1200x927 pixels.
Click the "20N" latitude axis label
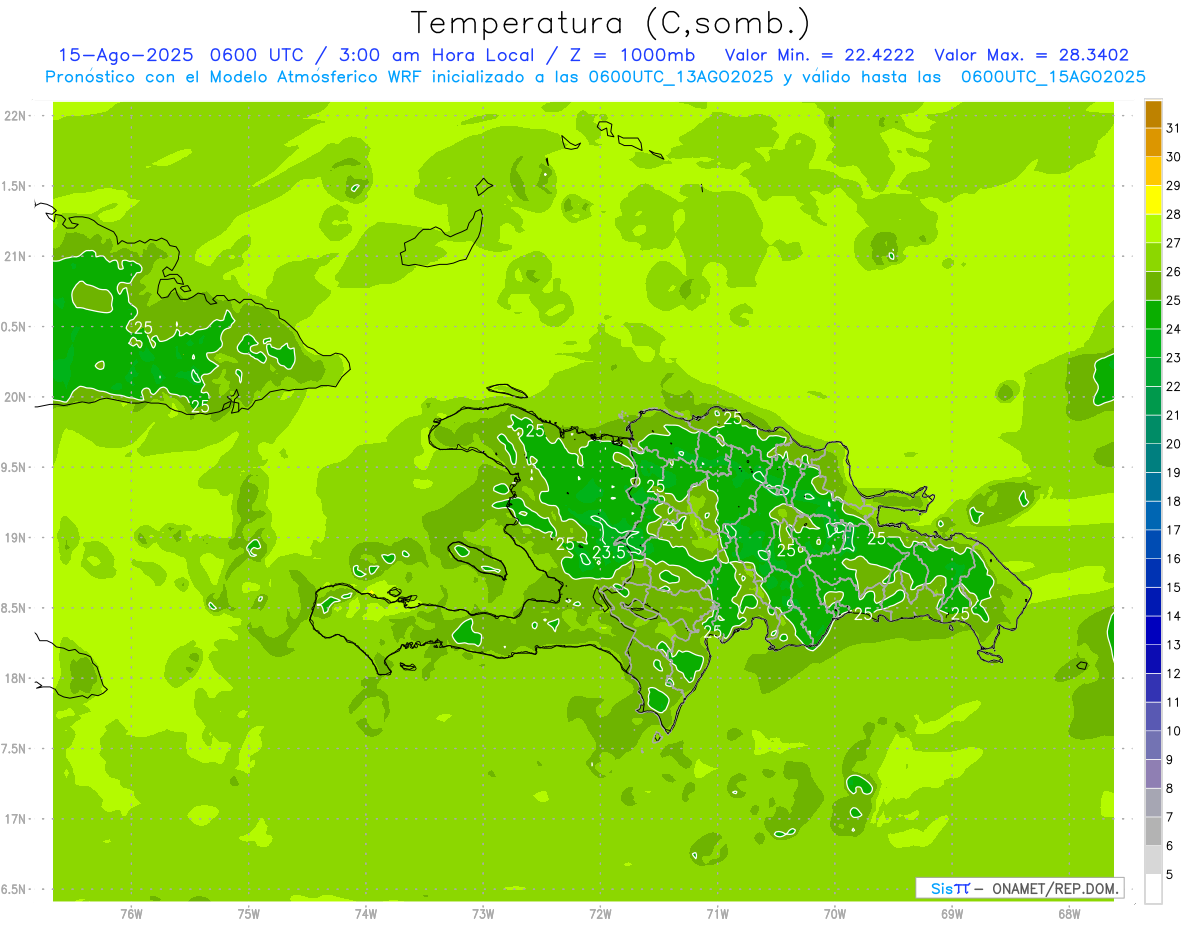(15, 398)
